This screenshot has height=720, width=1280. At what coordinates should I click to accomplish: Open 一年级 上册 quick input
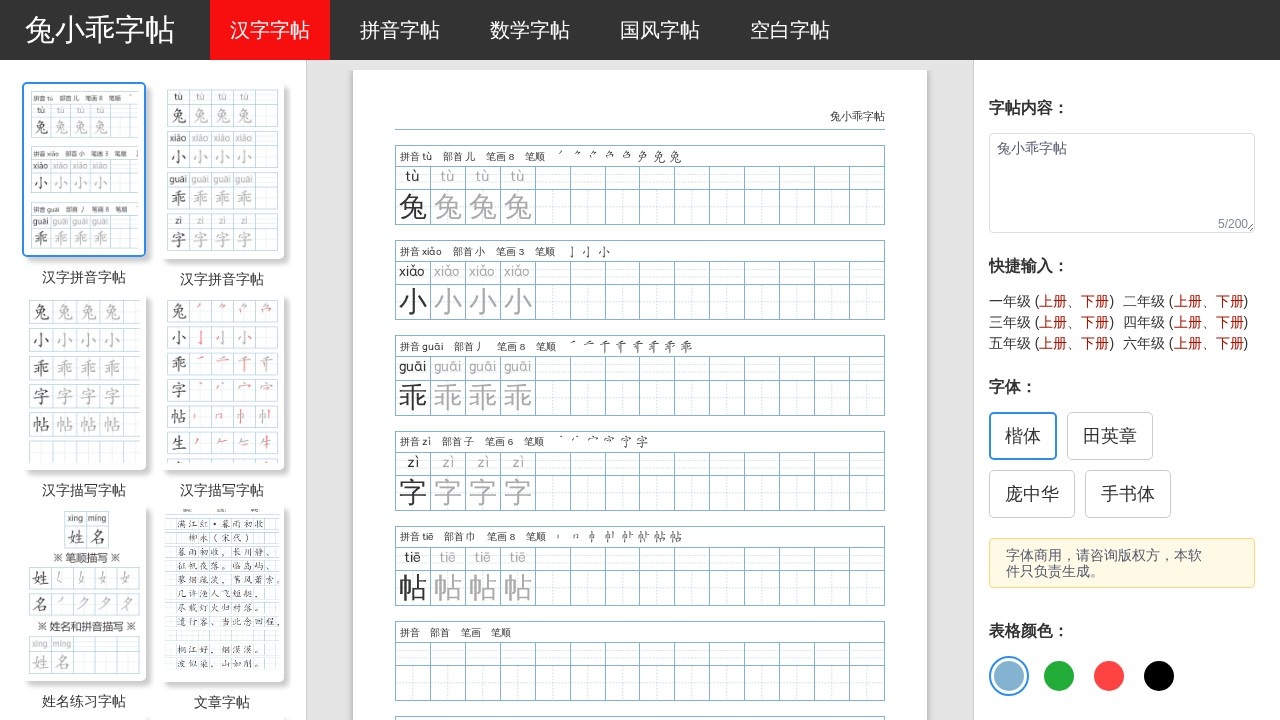point(1055,300)
